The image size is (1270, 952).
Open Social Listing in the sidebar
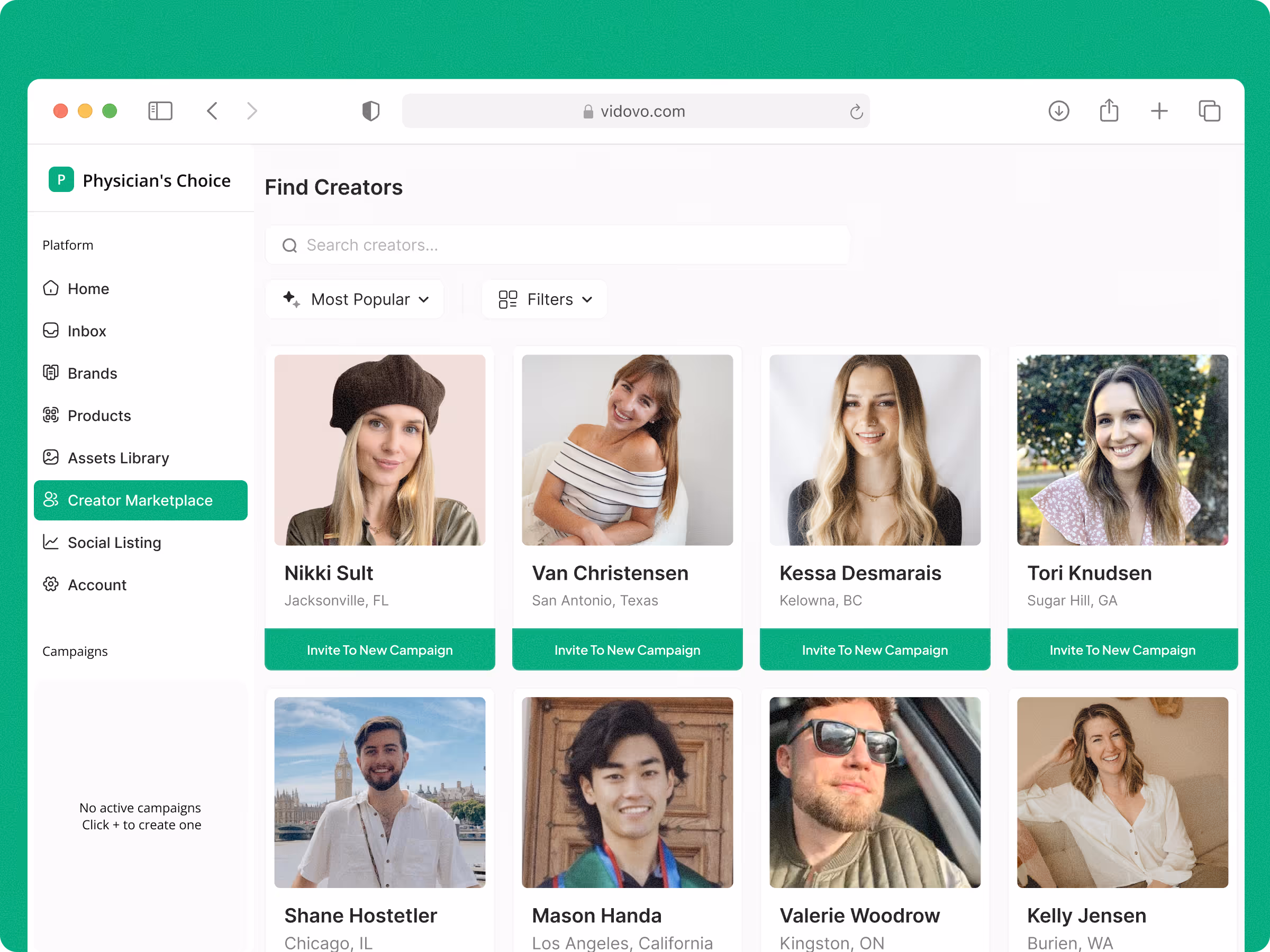(141, 542)
